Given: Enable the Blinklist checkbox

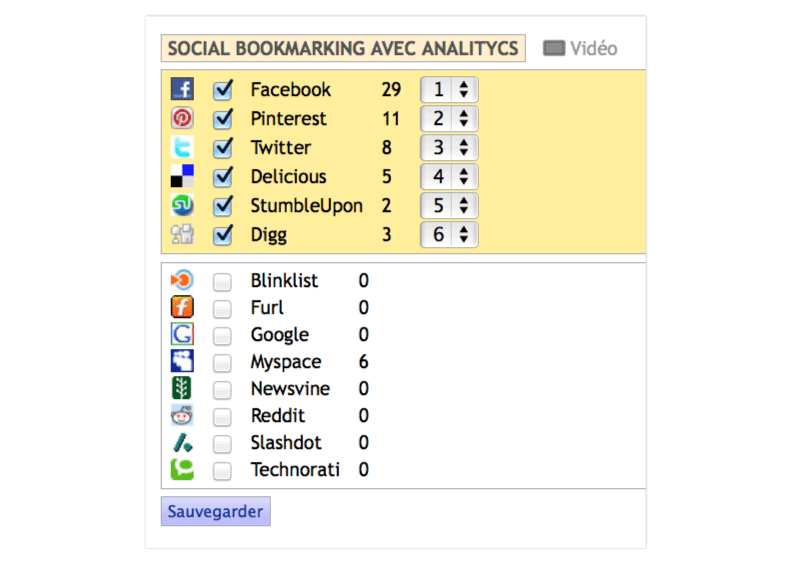Looking at the screenshot, I should [222, 281].
